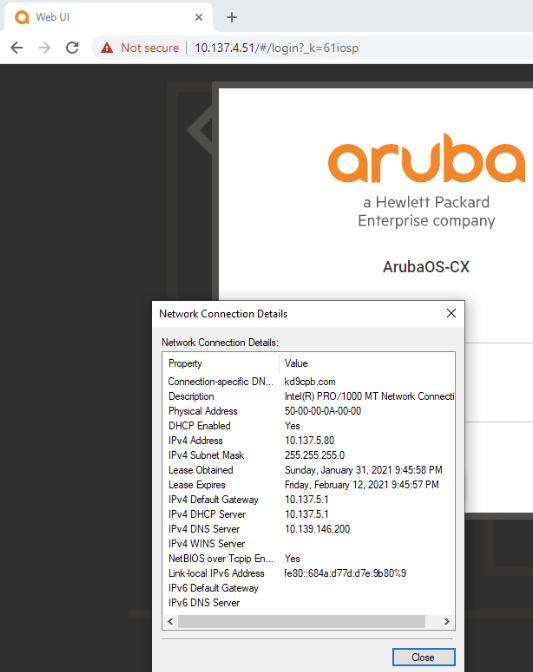The image size is (533, 672).
Task: Select the DHCP Enabled row label
Action: point(199,426)
